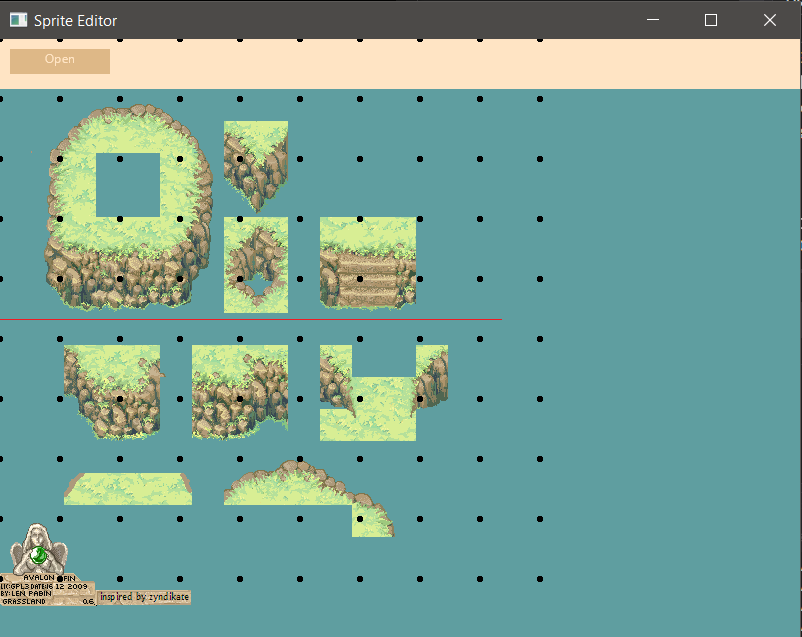Select the large grass island sprite
The image size is (802, 637).
(x=129, y=208)
